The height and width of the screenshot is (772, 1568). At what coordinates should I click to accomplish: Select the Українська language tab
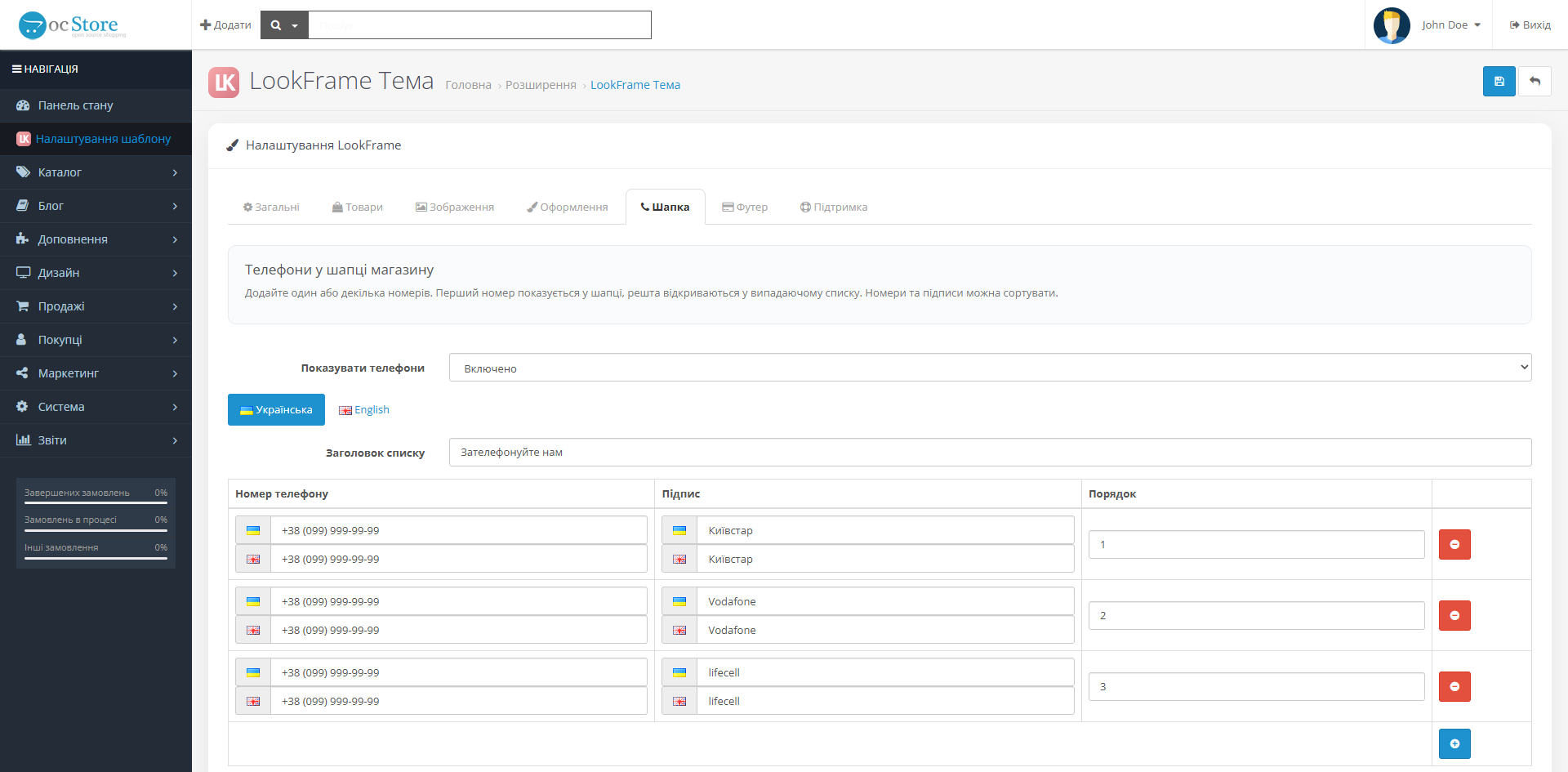[276, 410]
